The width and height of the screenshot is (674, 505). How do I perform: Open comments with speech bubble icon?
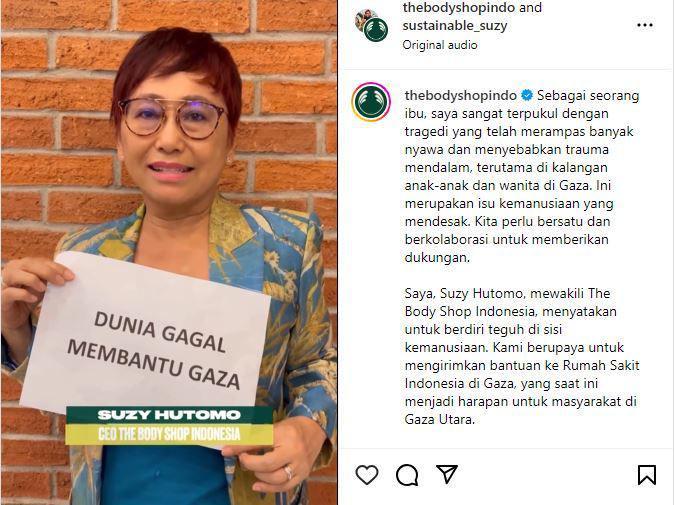tap(407, 475)
